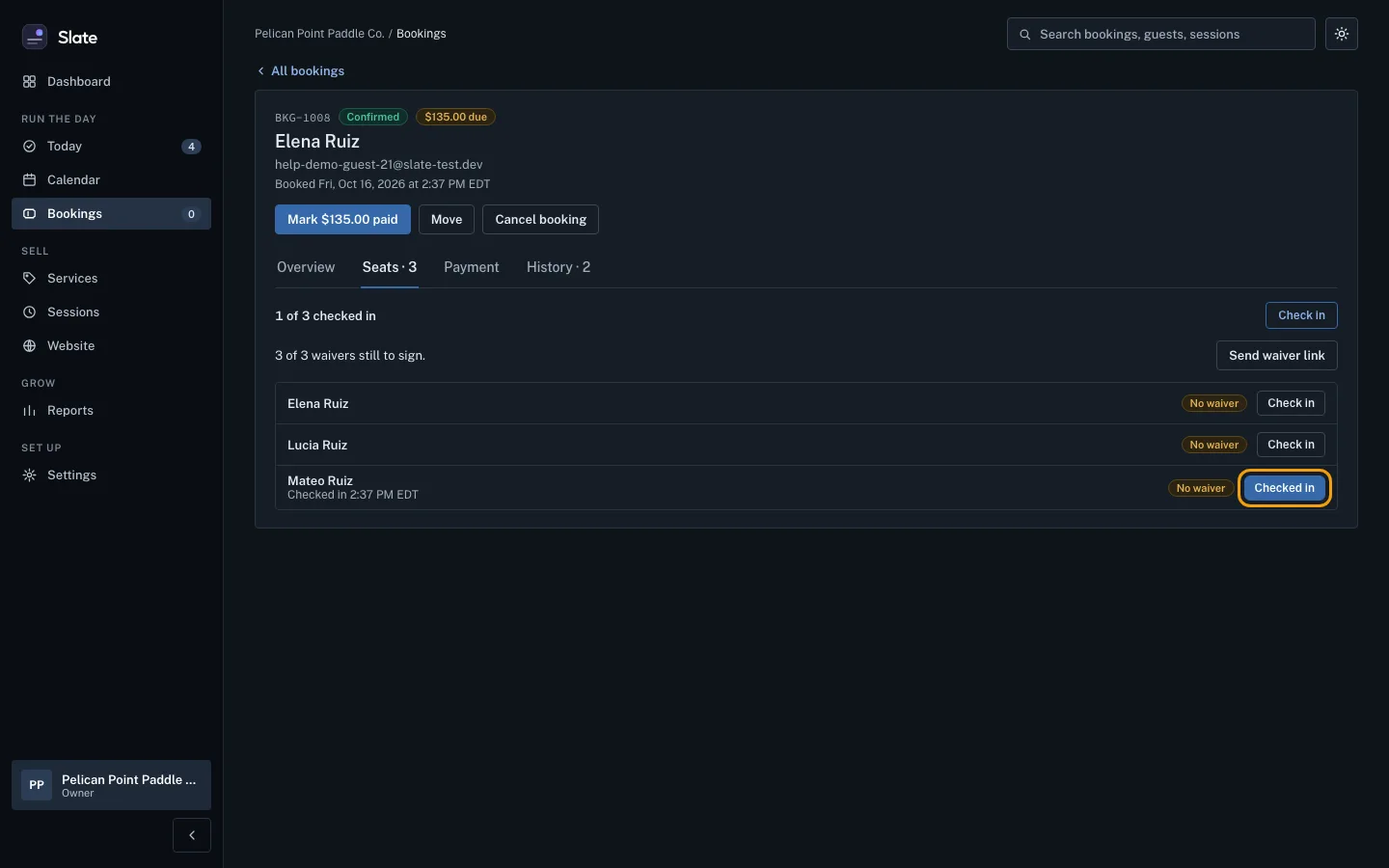1389x868 pixels.
Task: Open Services in the sidebar
Action: tap(111, 279)
